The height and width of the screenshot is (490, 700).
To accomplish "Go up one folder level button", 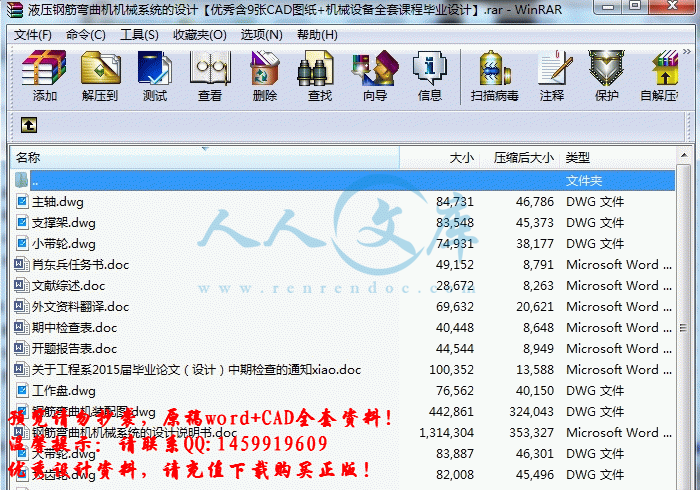I will click(29, 125).
